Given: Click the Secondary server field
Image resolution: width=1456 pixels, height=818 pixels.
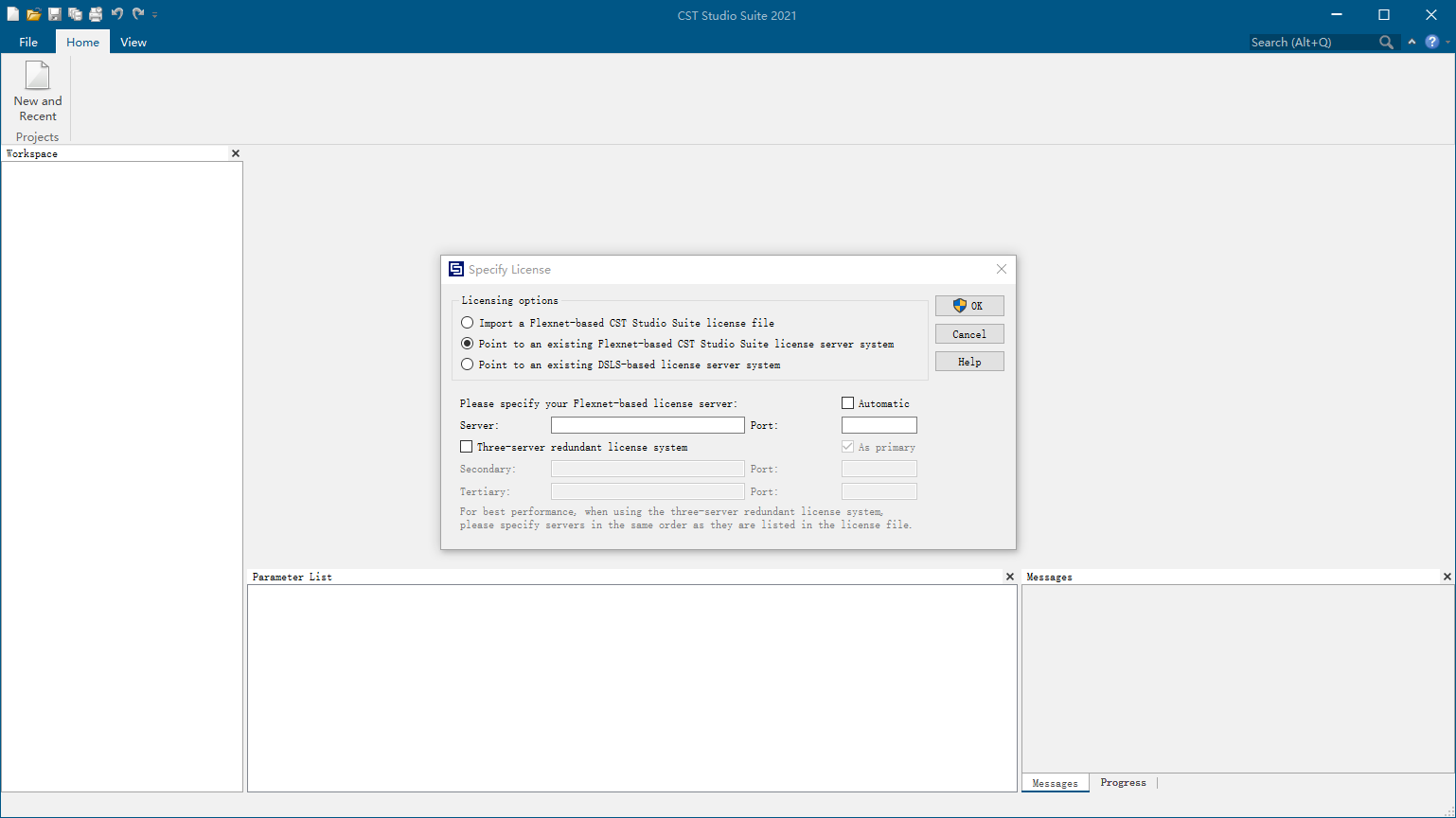Looking at the screenshot, I should click(x=648, y=469).
